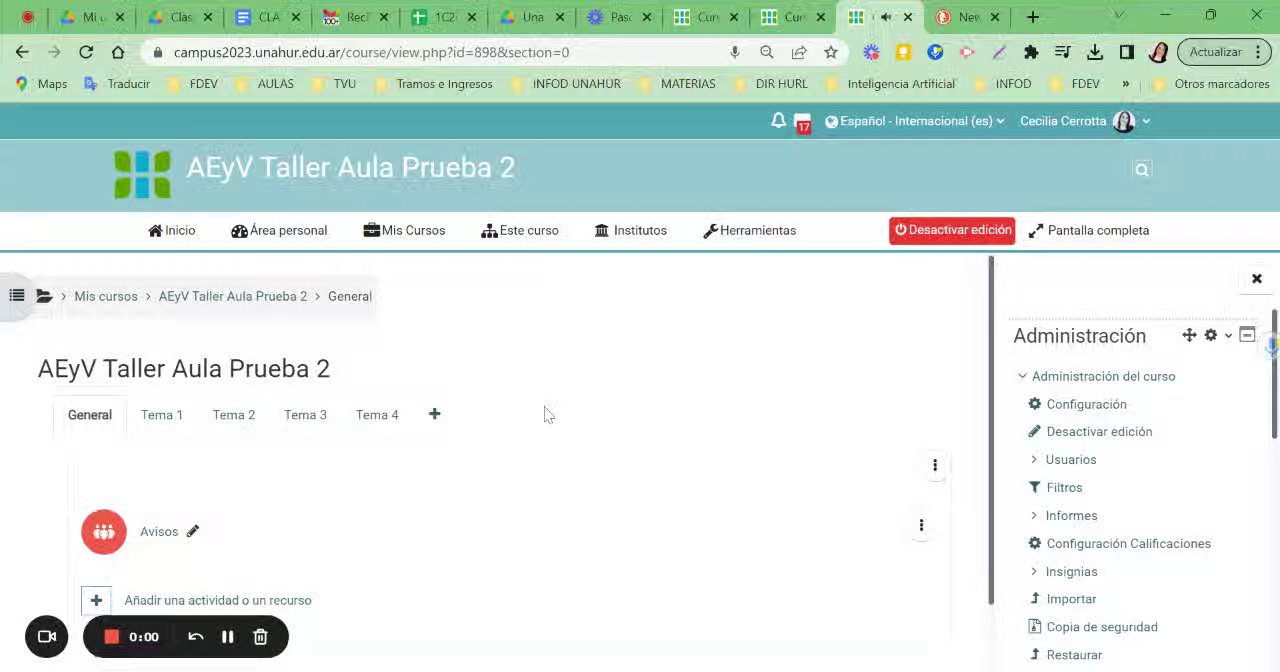
Task: Open the notifications bell icon
Action: click(778, 121)
